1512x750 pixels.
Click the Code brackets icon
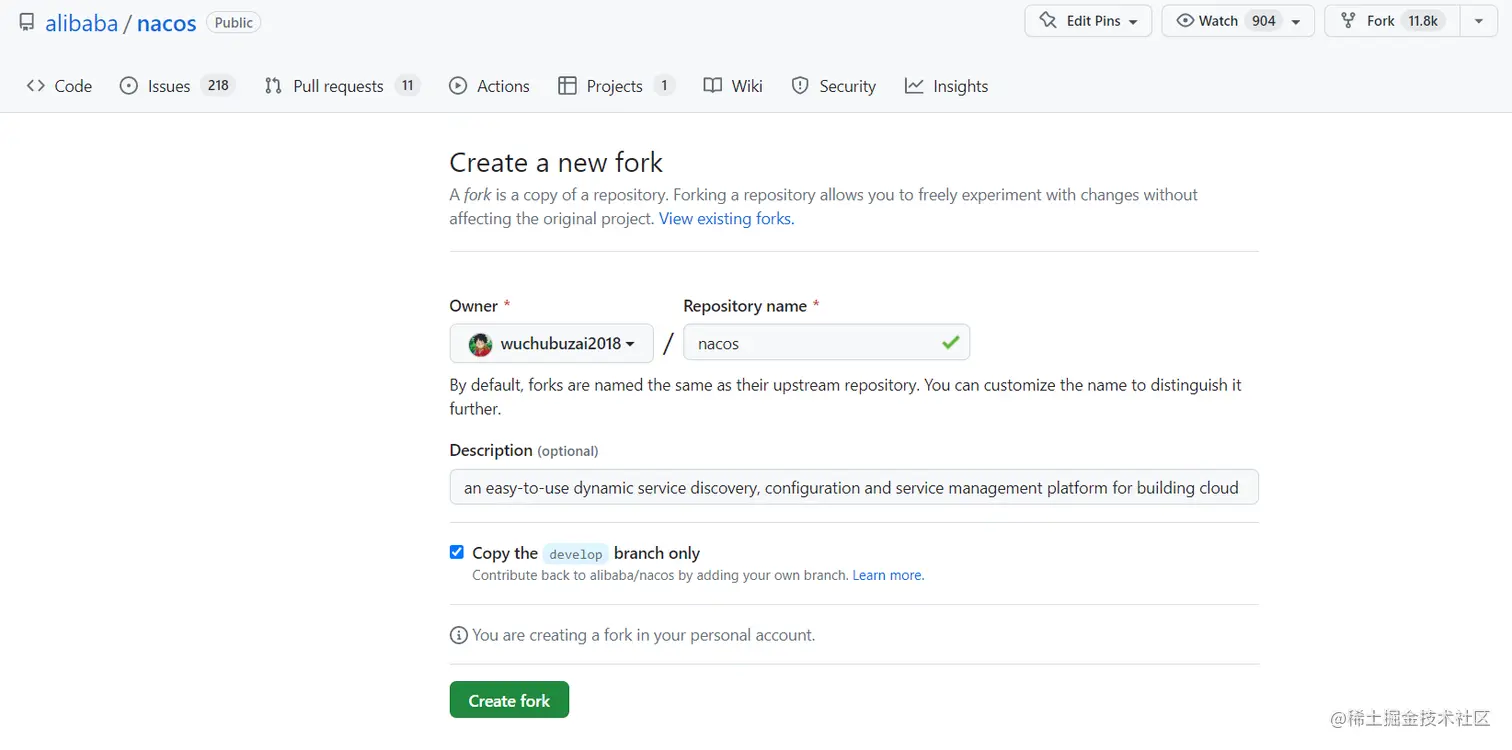pos(36,86)
